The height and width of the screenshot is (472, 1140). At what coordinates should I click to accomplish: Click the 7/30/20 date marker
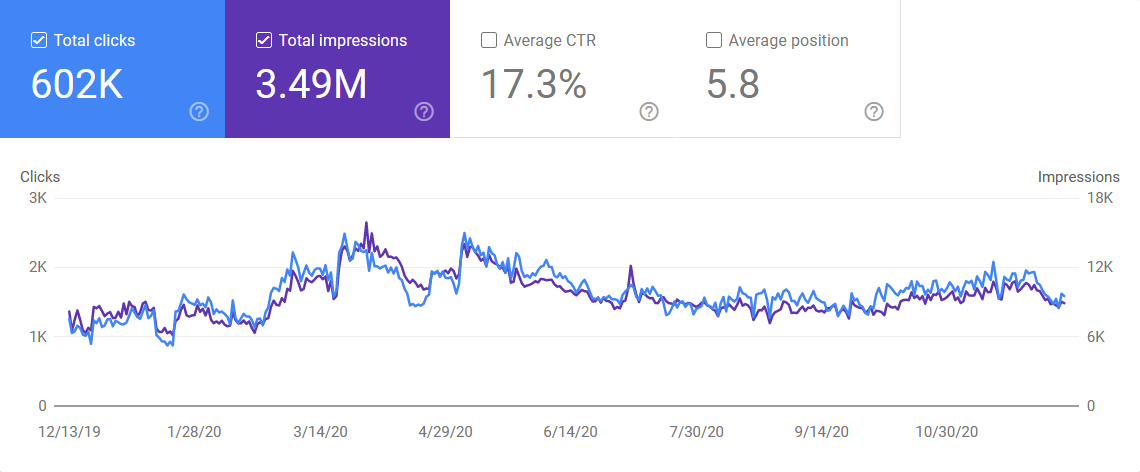pyautogui.click(x=696, y=432)
